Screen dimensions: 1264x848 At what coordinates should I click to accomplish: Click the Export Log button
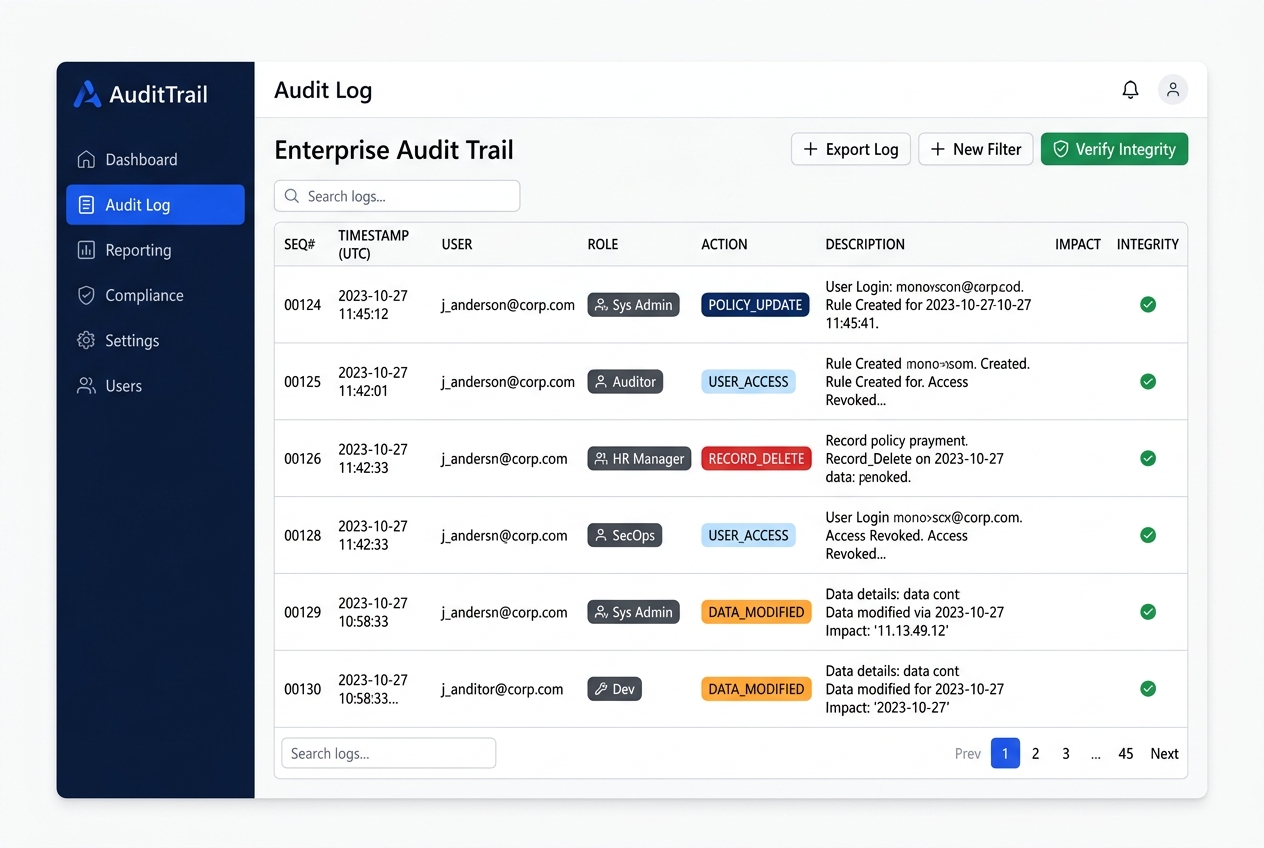[851, 149]
